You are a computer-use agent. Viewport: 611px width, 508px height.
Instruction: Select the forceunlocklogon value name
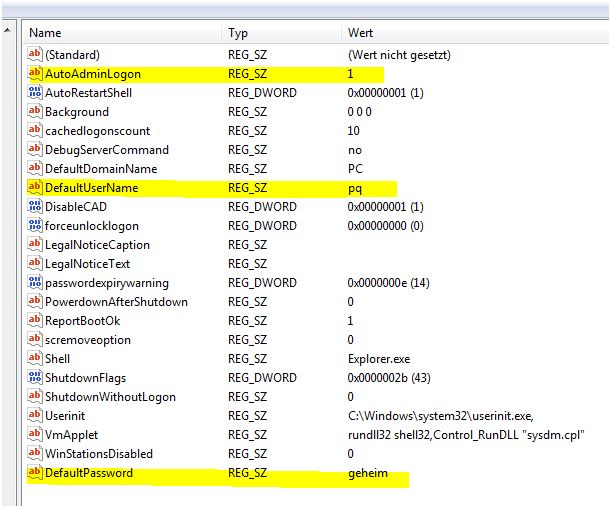[x=92, y=226]
